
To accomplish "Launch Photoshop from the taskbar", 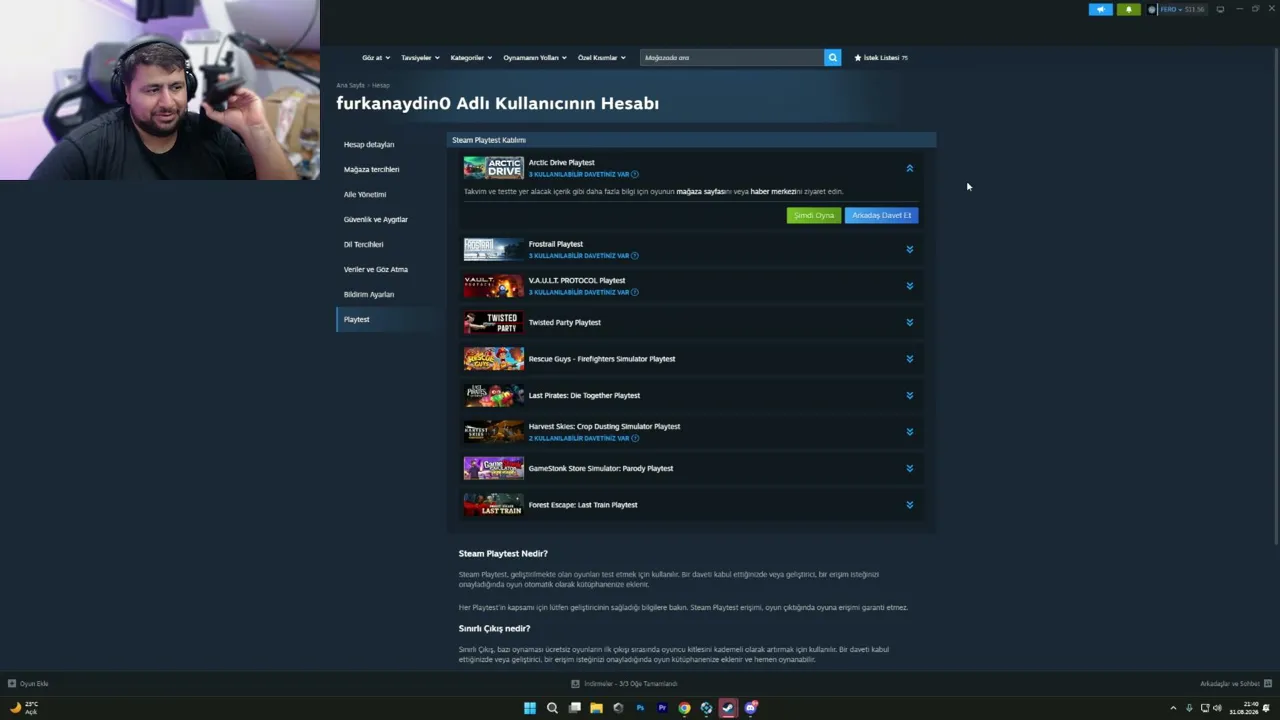I will coord(640,708).
